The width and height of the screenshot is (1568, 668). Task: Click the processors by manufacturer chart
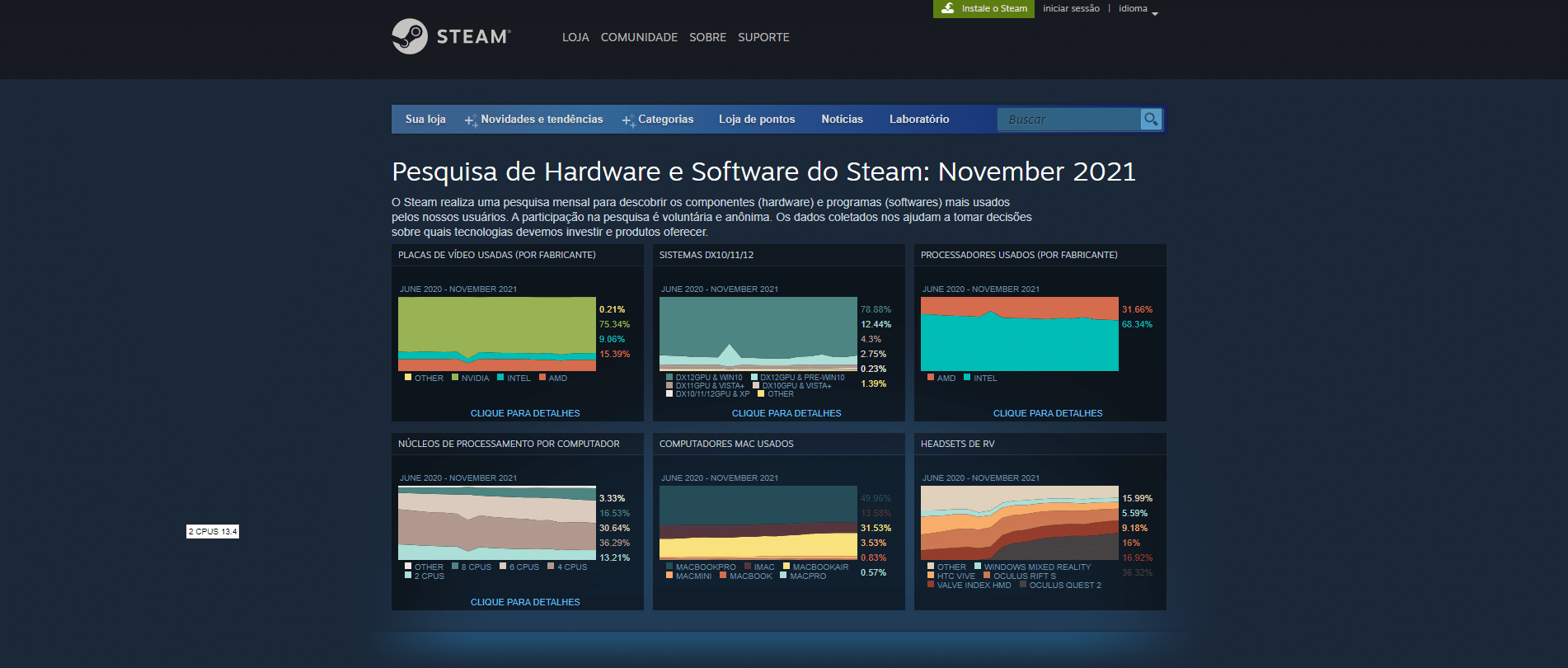pyautogui.click(x=1020, y=334)
